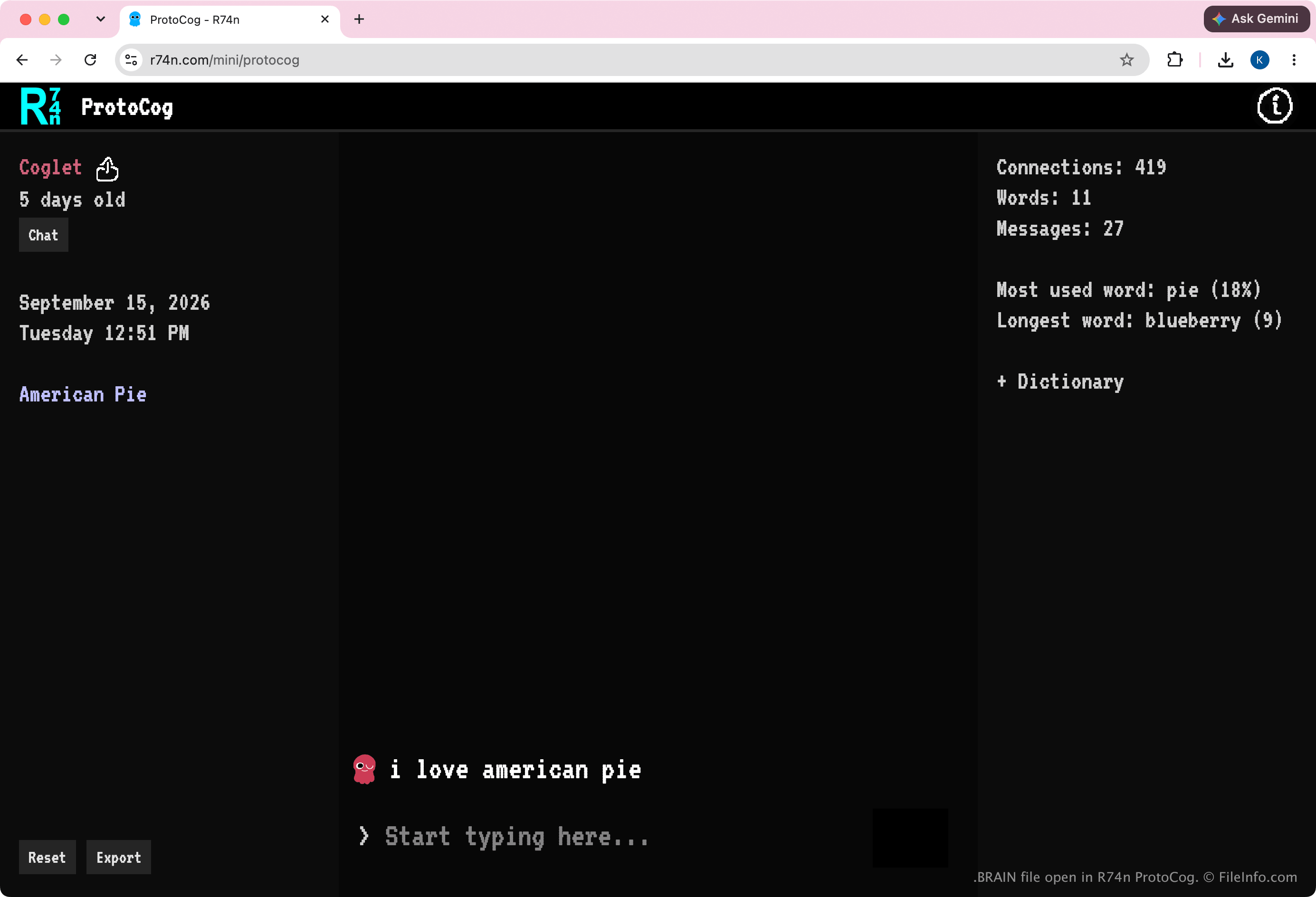Image resolution: width=1316 pixels, height=897 pixels.
Task: Click the Chrome profile avatar K
Action: pyautogui.click(x=1259, y=60)
